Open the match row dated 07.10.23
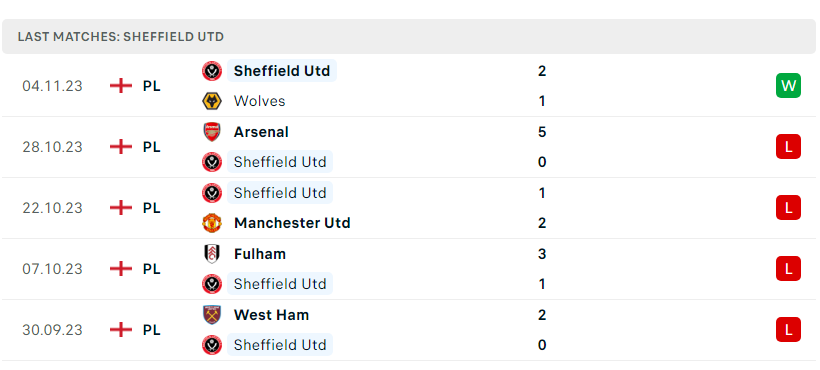820x370 pixels. pos(409,269)
